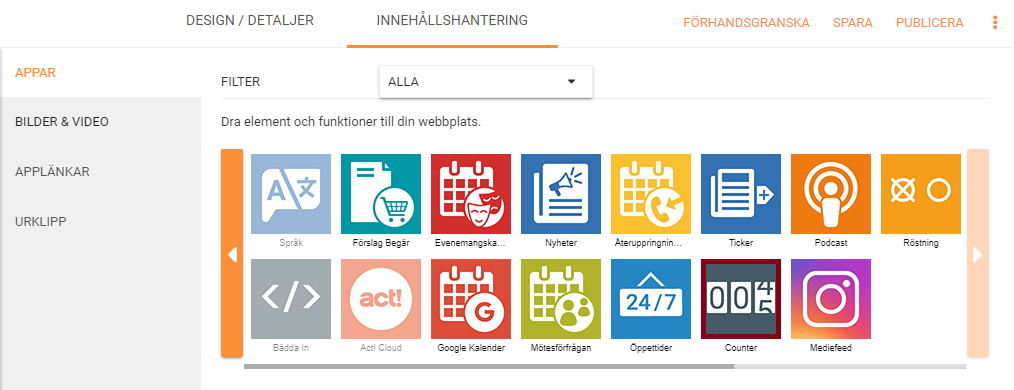1014x390 pixels.
Task: Select the Nyheter news app icon
Action: coord(561,194)
